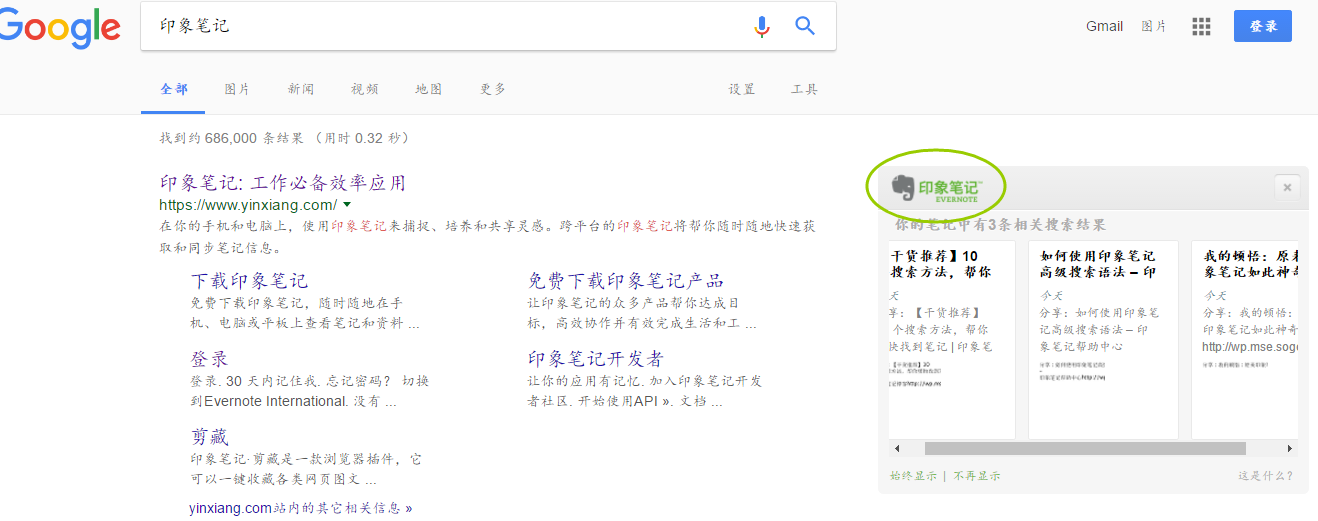This screenshot has width=1318, height=521.
Task: Click 这是什么? in the Evernote panel
Action: click(x=1266, y=476)
